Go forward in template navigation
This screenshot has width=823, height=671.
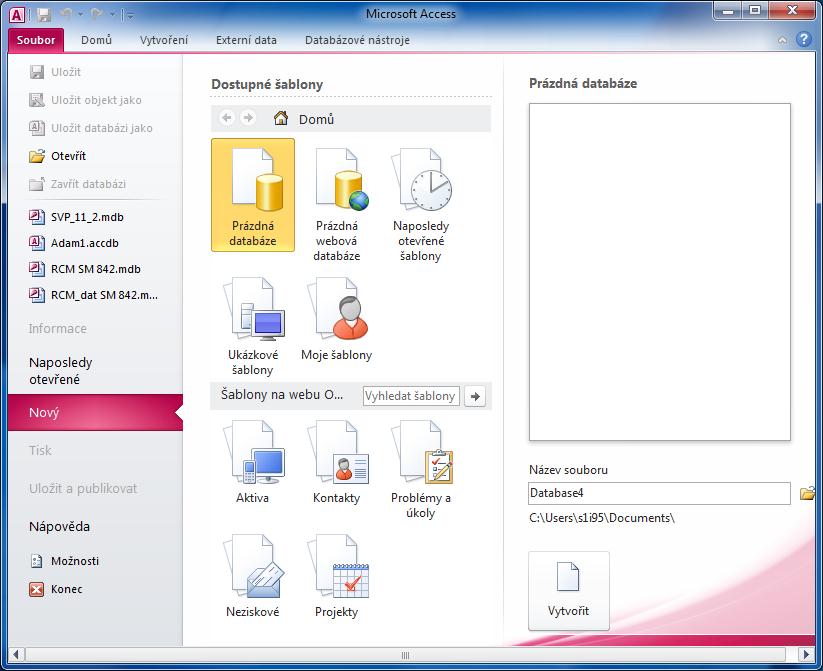[248, 118]
